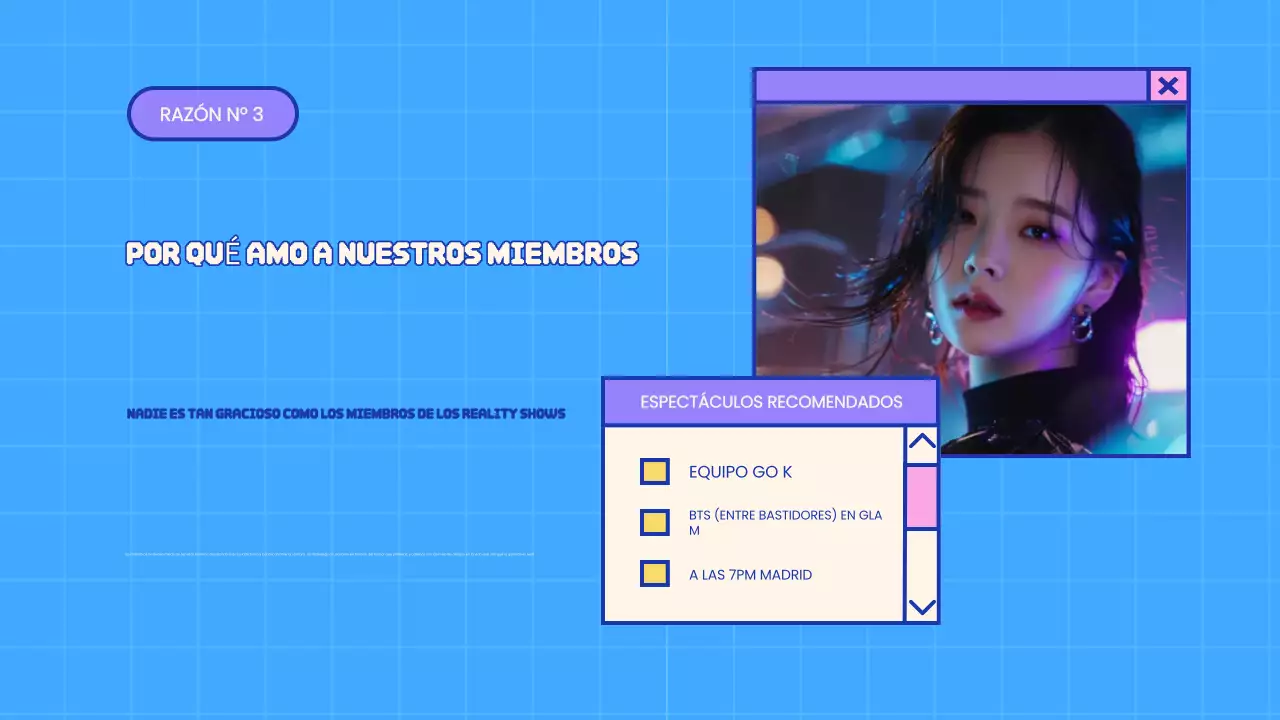Click the scroll up arrow in the list
The width and height of the screenshot is (1280, 720).
921,442
